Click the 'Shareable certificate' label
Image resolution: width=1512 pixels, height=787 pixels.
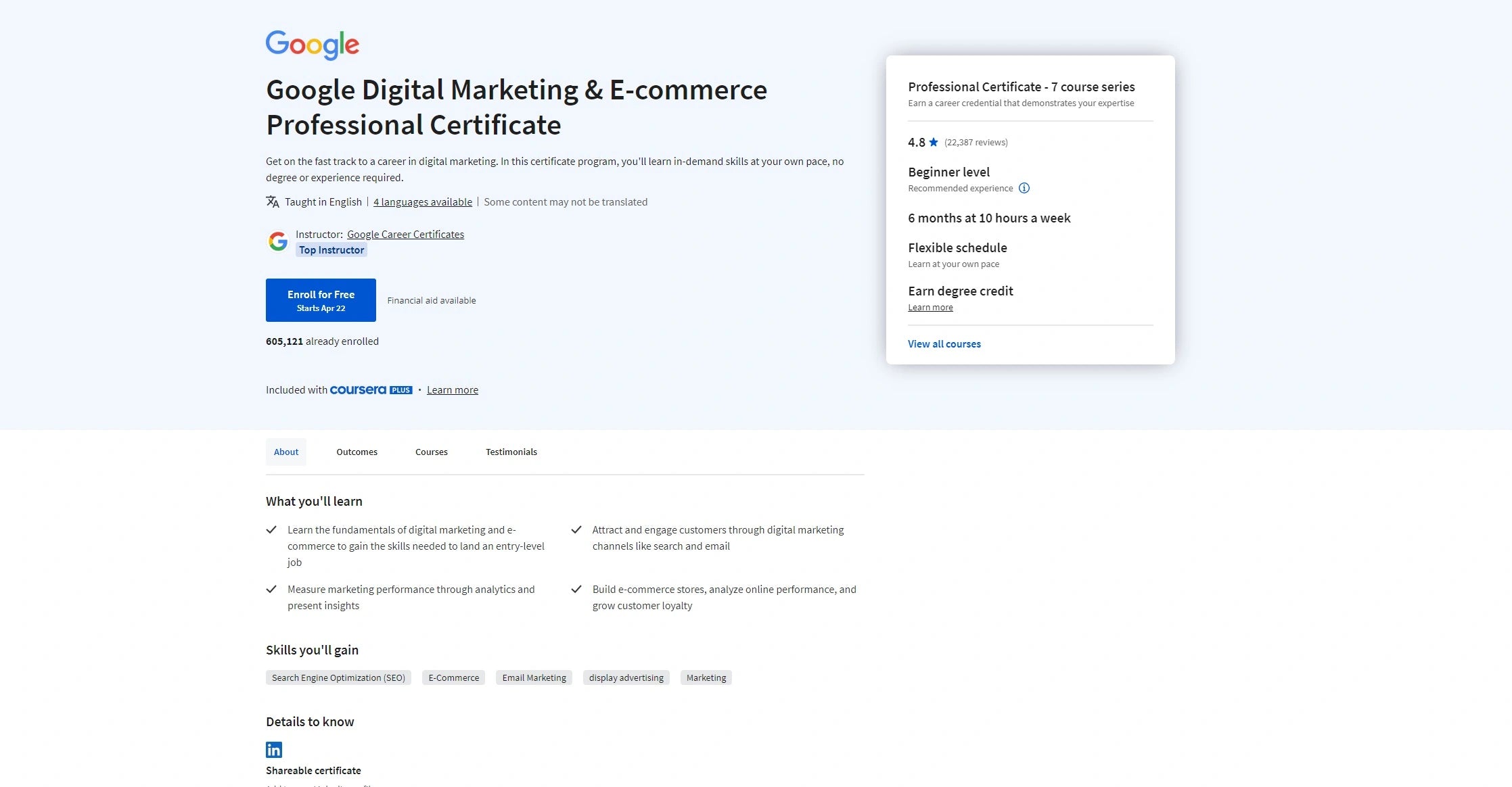pyautogui.click(x=313, y=771)
